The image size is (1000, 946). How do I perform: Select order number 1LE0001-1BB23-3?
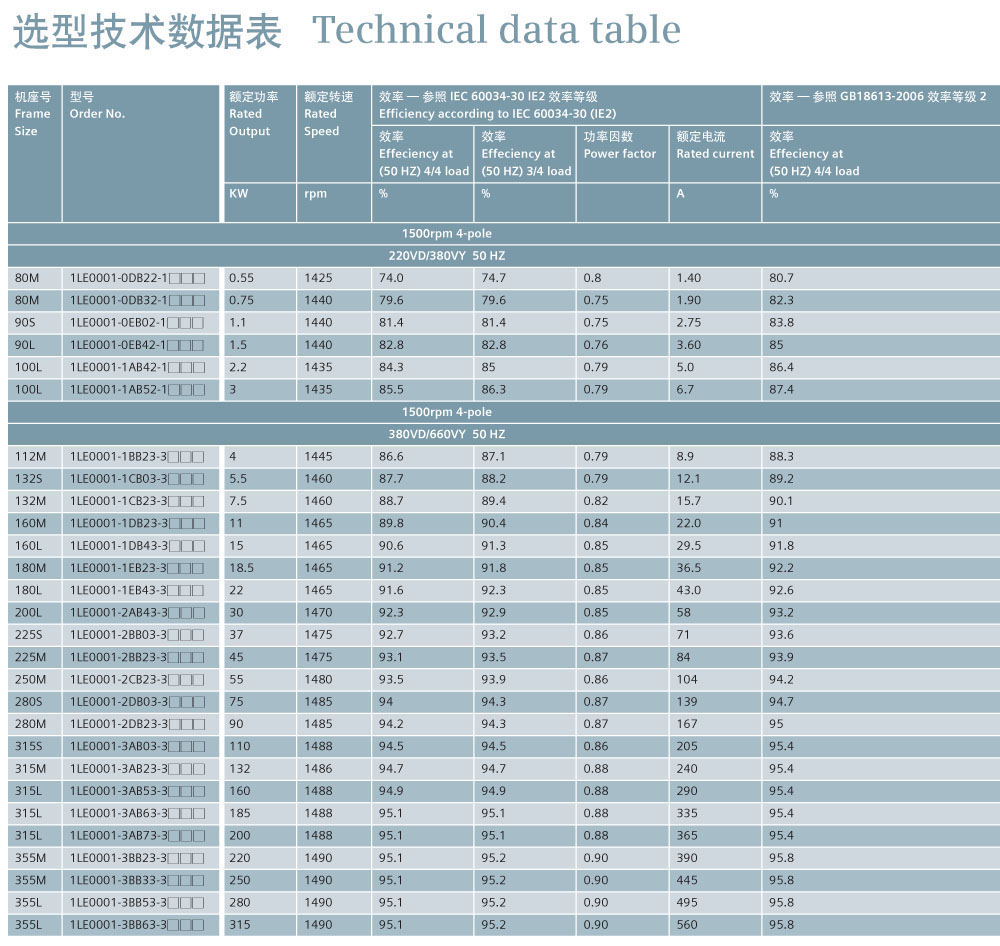point(137,456)
